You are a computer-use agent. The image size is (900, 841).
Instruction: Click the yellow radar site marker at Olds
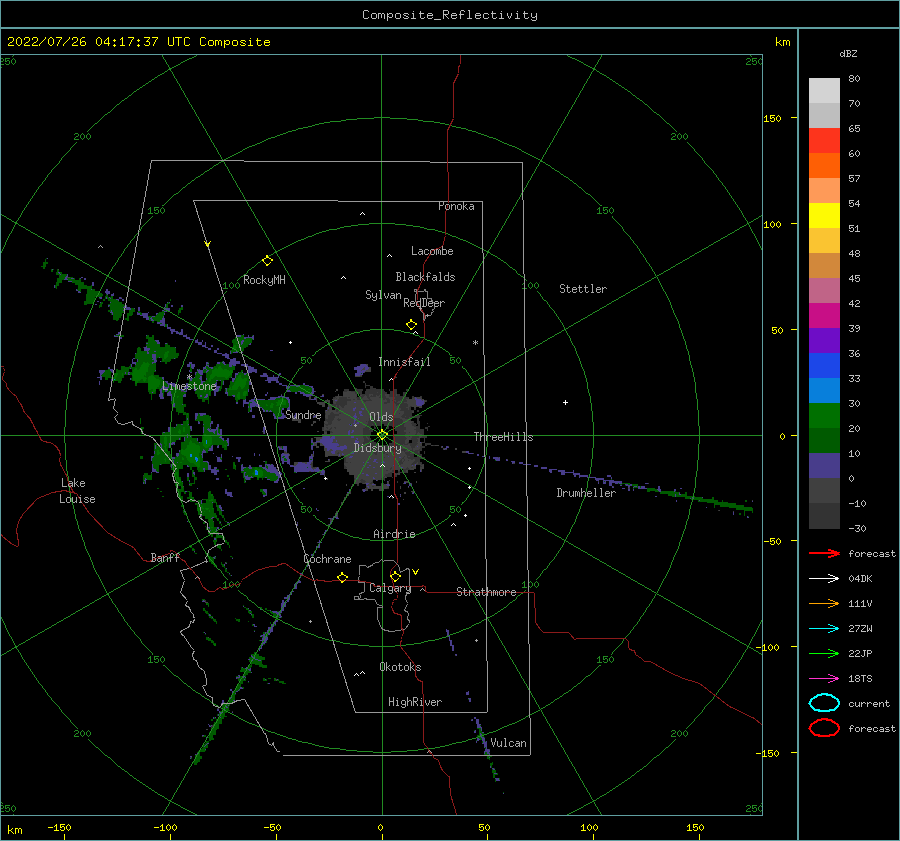pyautogui.click(x=382, y=435)
